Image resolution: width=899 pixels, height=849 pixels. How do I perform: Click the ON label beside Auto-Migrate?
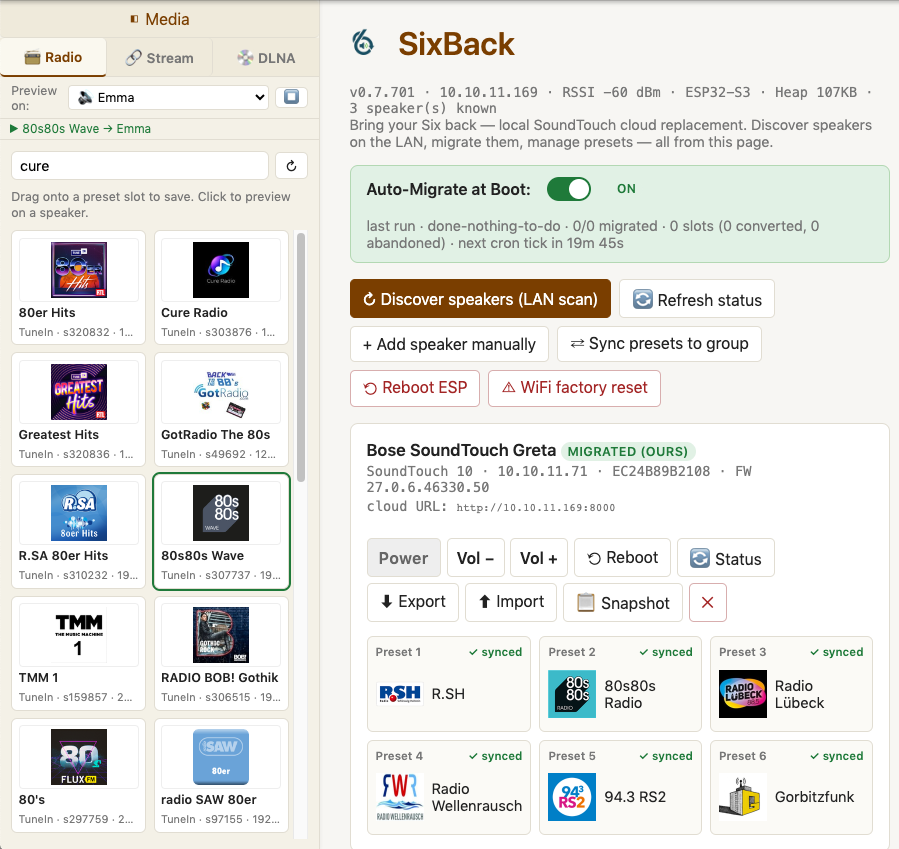pyautogui.click(x=626, y=189)
